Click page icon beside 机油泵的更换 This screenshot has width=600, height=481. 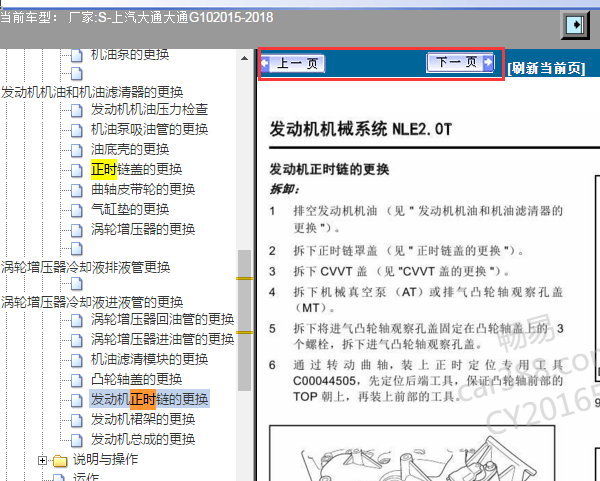coord(77,55)
